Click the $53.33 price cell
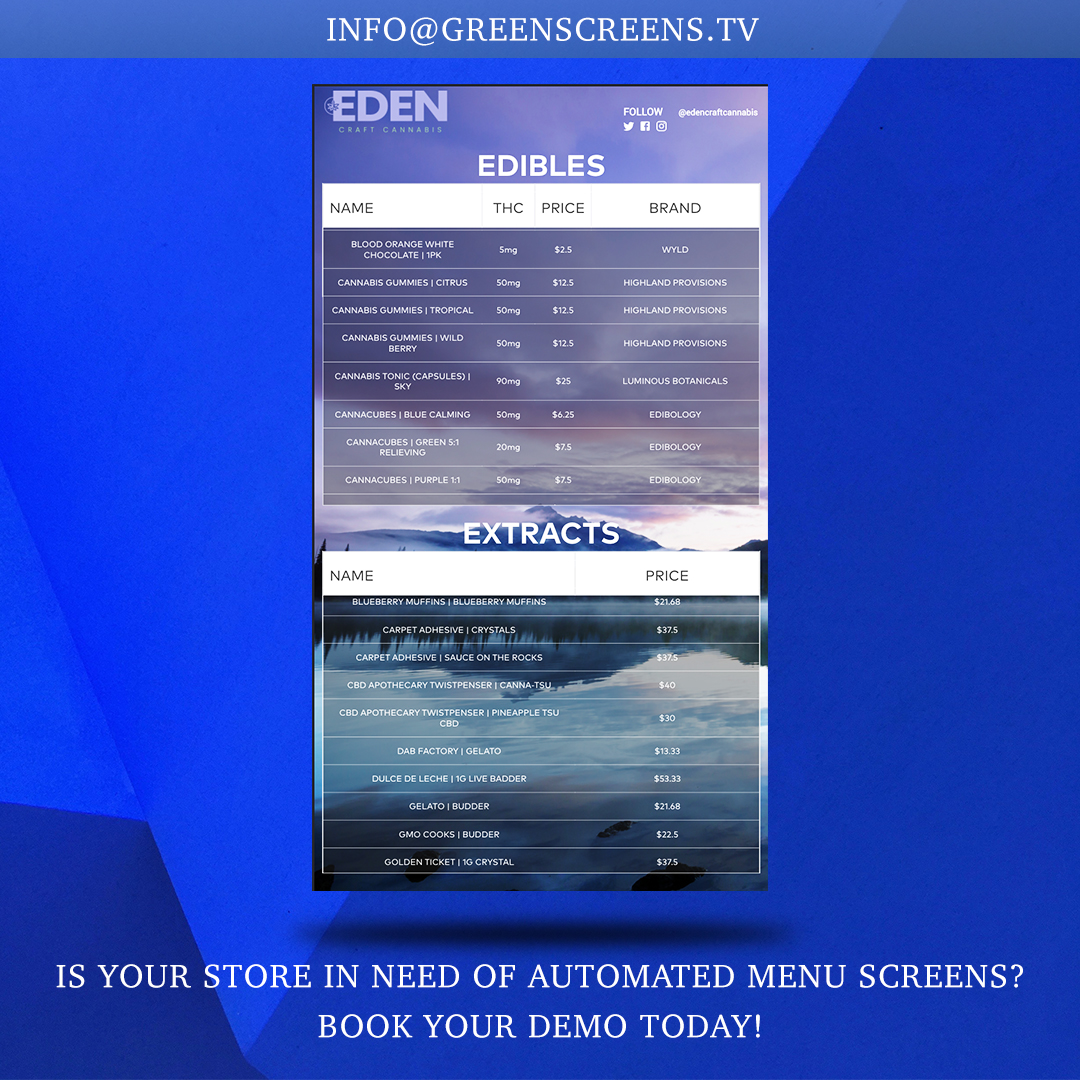The height and width of the screenshot is (1080, 1080). [667, 778]
